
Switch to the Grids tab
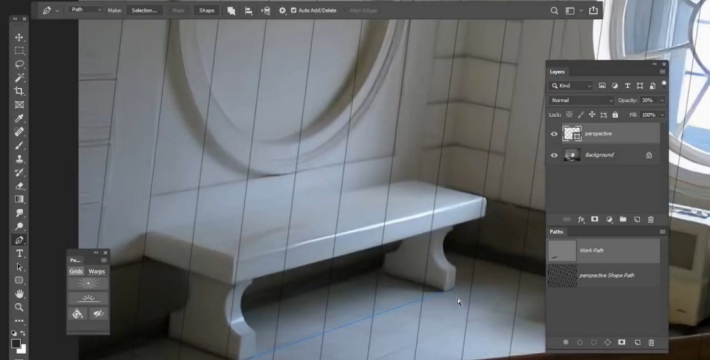[76, 271]
